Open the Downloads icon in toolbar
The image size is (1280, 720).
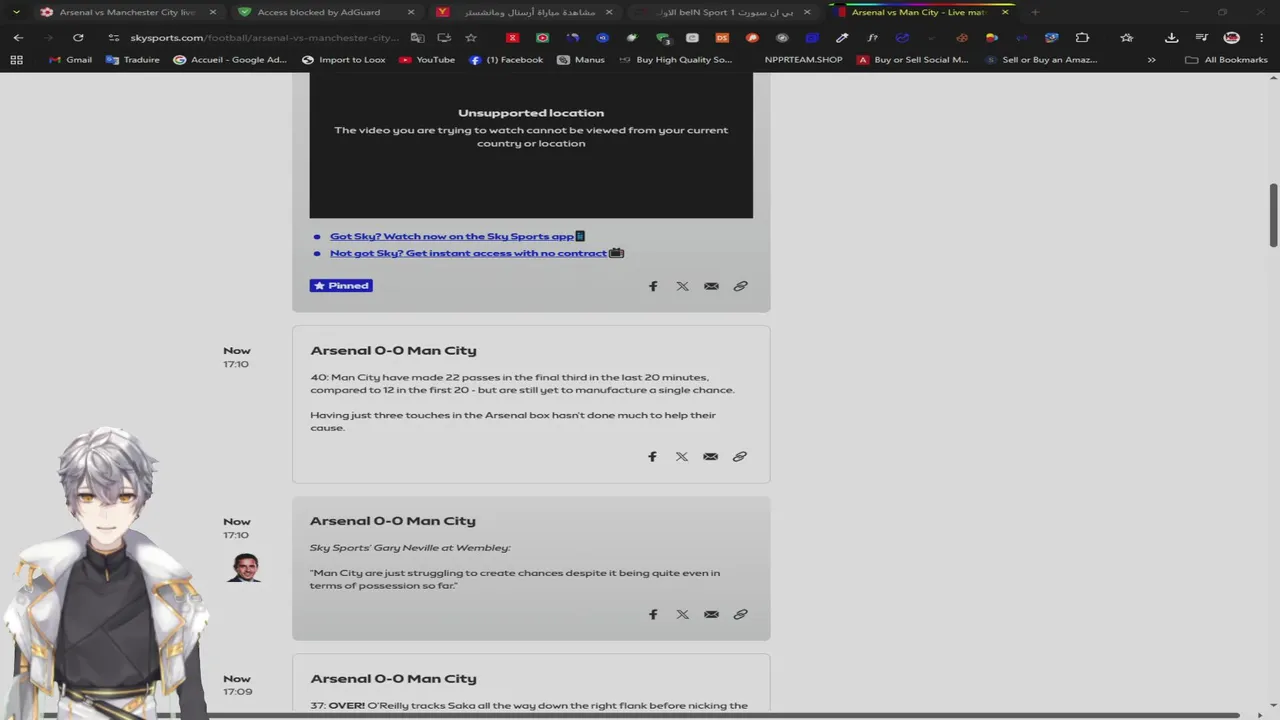click(1172, 38)
